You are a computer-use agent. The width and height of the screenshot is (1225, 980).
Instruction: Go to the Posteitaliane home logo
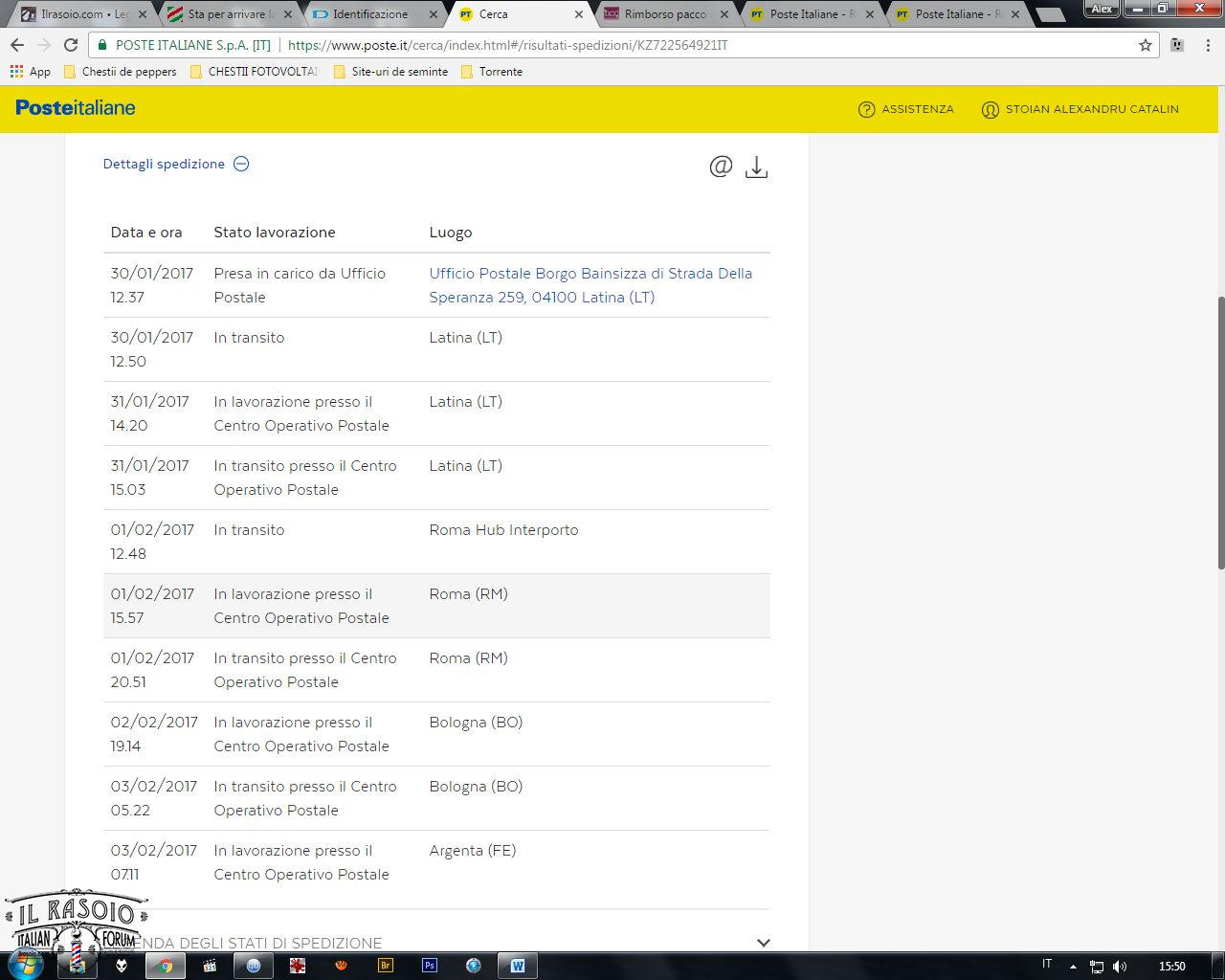tap(76, 108)
